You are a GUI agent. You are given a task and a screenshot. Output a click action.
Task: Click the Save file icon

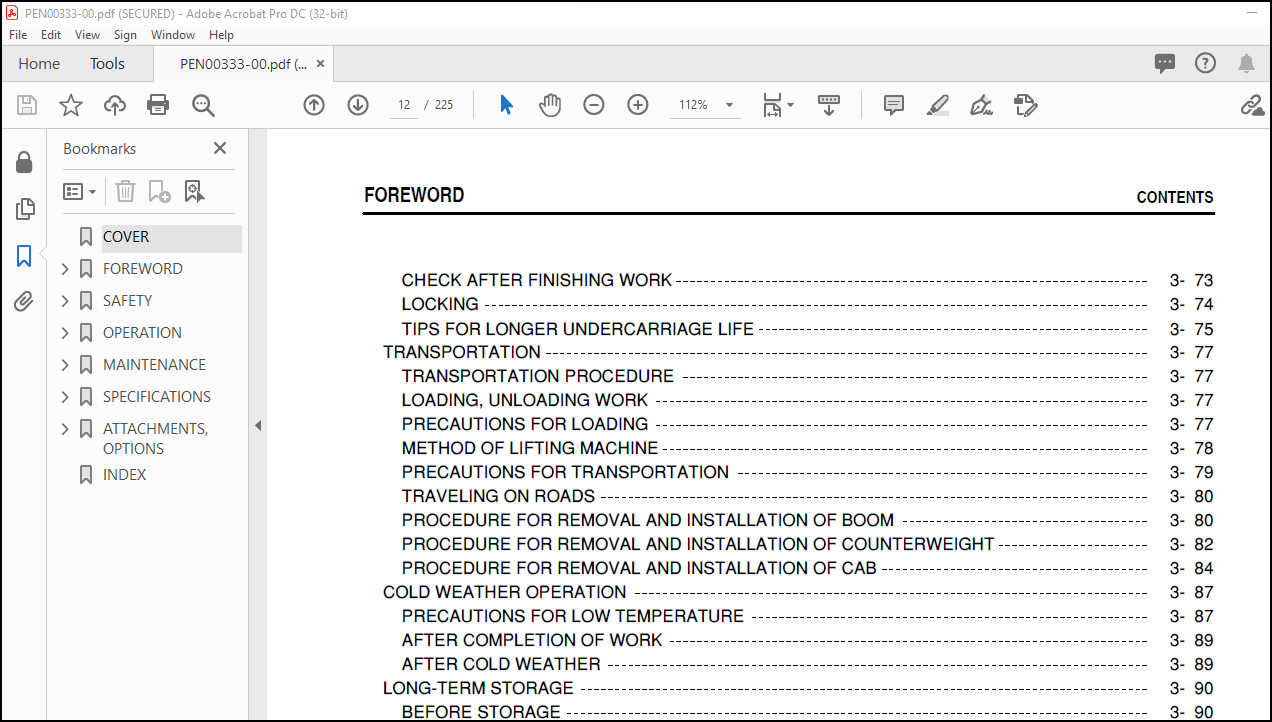[27, 105]
